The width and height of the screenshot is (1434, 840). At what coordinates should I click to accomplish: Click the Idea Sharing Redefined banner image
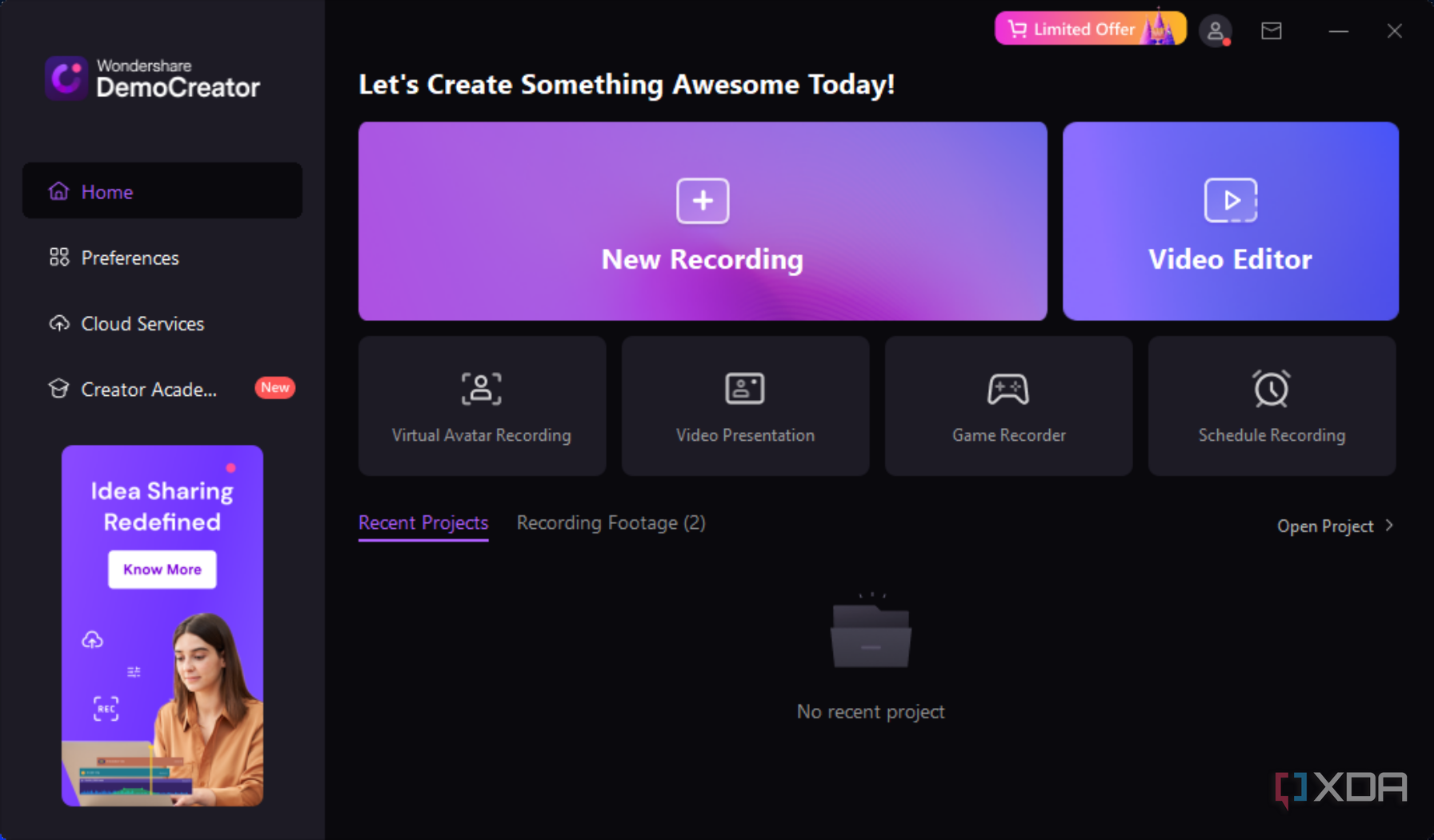coord(162,626)
